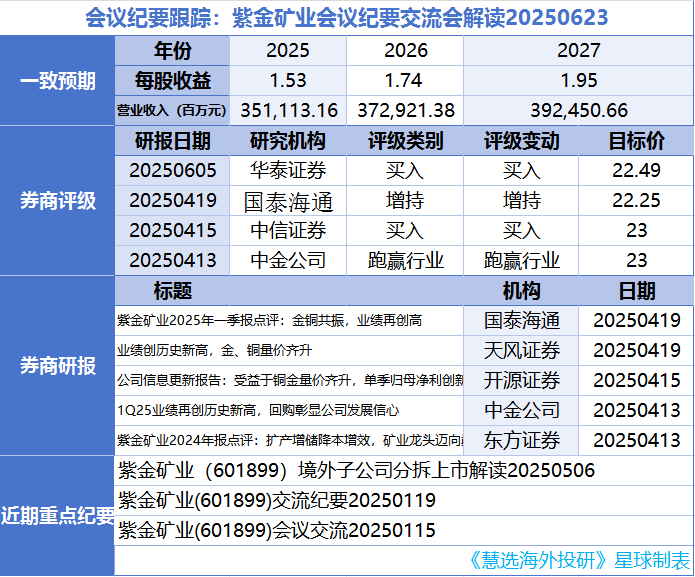Click 跑赢行业 in 评级变动 column
This screenshot has height=577, width=695.
521,260
